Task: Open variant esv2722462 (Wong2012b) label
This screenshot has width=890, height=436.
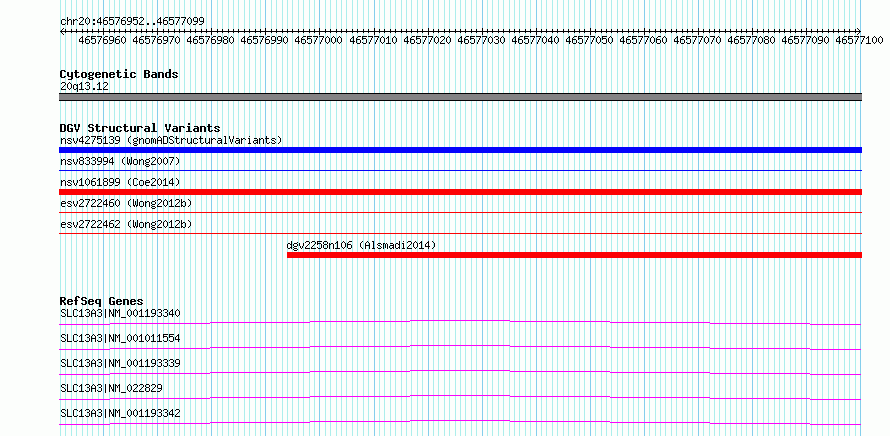Action: [x=126, y=224]
